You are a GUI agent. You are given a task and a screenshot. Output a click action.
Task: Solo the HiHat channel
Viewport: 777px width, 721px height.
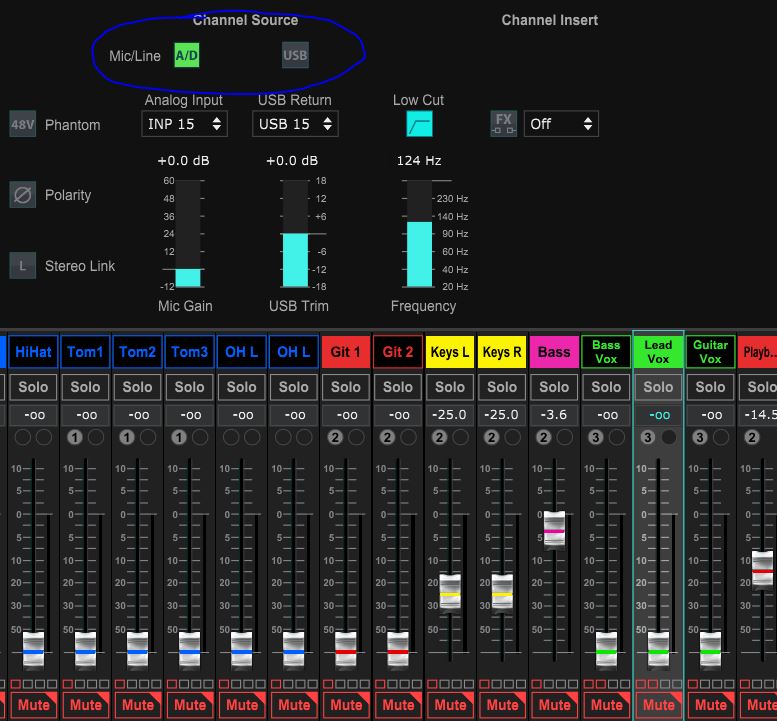pos(33,387)
